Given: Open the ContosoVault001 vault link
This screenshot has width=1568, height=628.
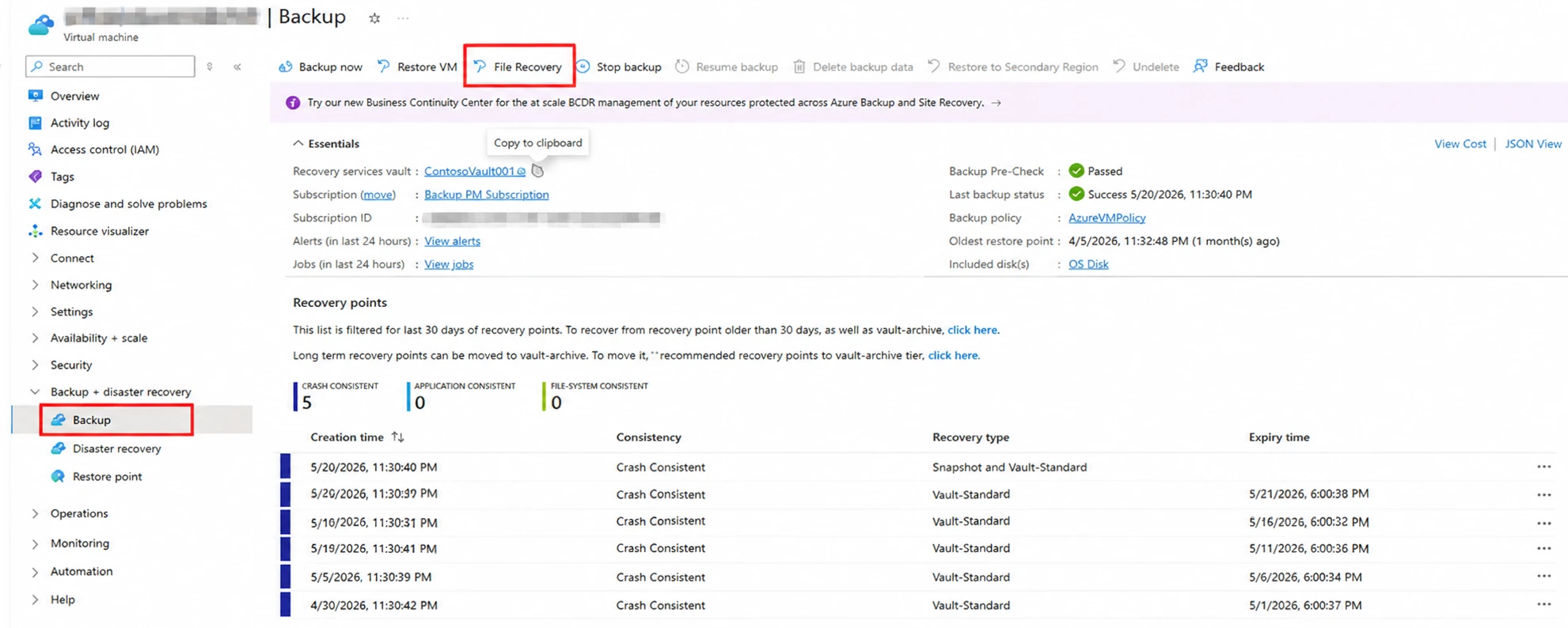Looking at the screenshot, I should coord(475,171).
